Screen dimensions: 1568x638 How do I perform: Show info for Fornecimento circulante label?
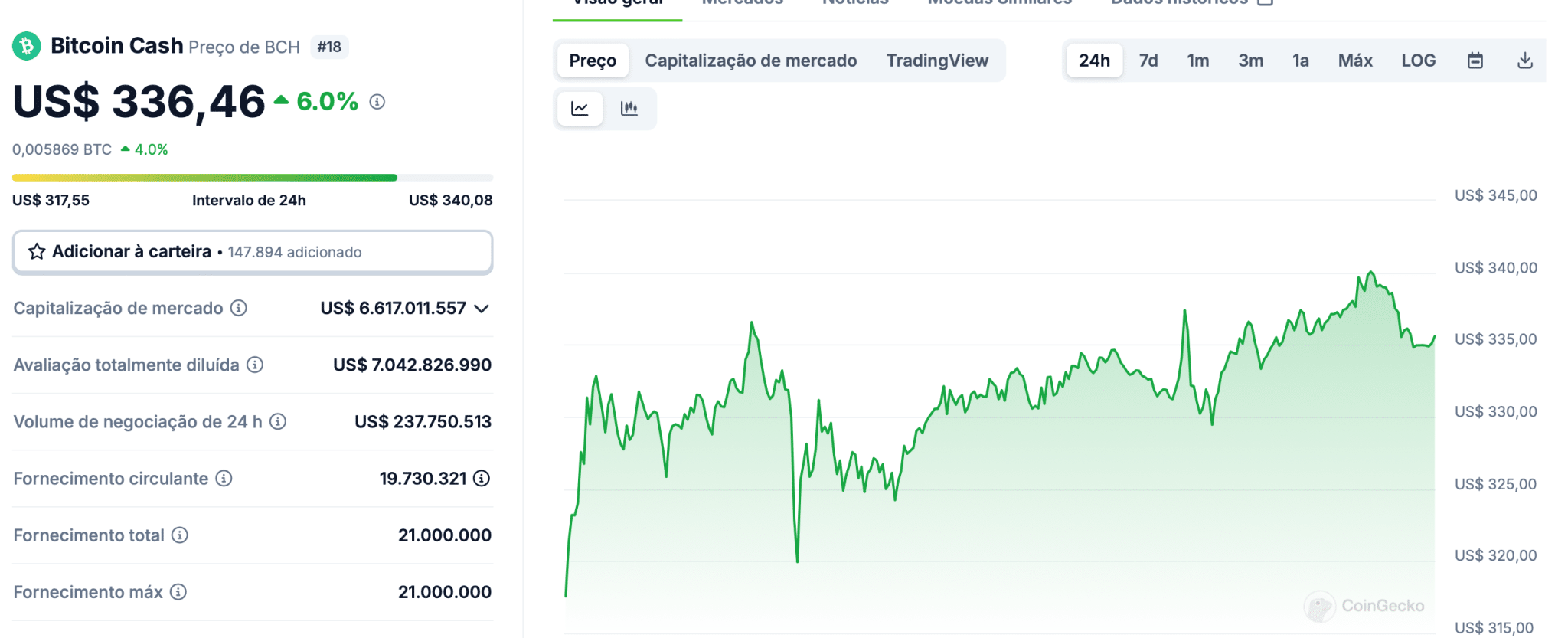[x=224, y=478]
